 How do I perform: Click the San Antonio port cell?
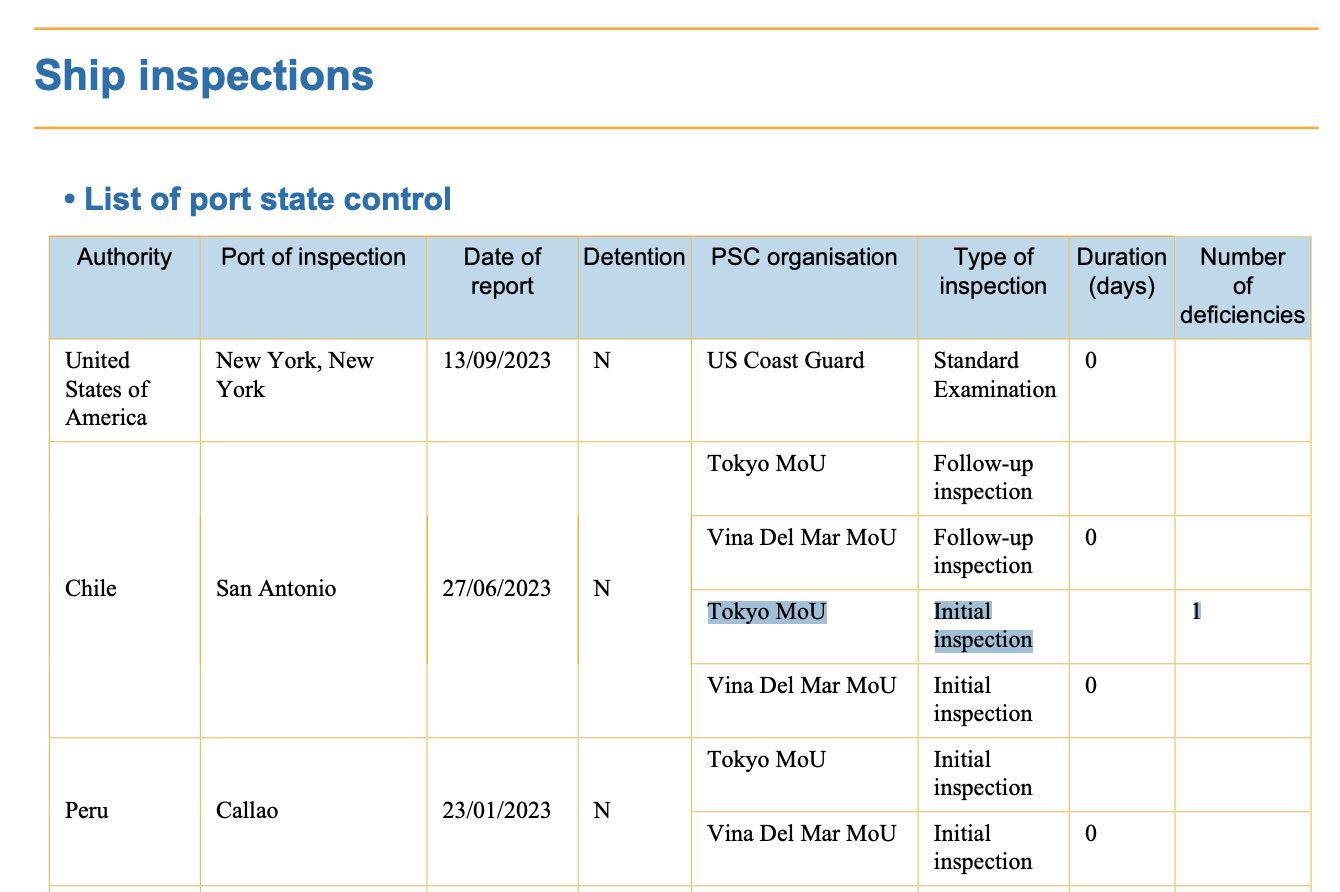276,588
